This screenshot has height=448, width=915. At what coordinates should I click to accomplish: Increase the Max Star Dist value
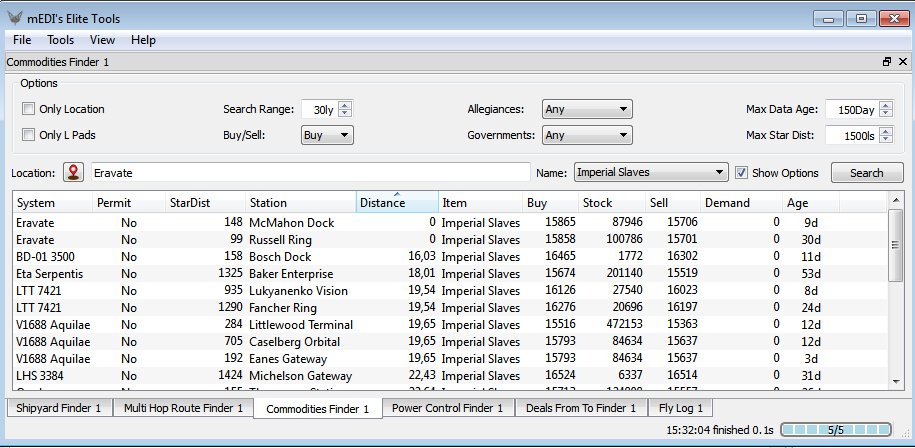(886, 131)
